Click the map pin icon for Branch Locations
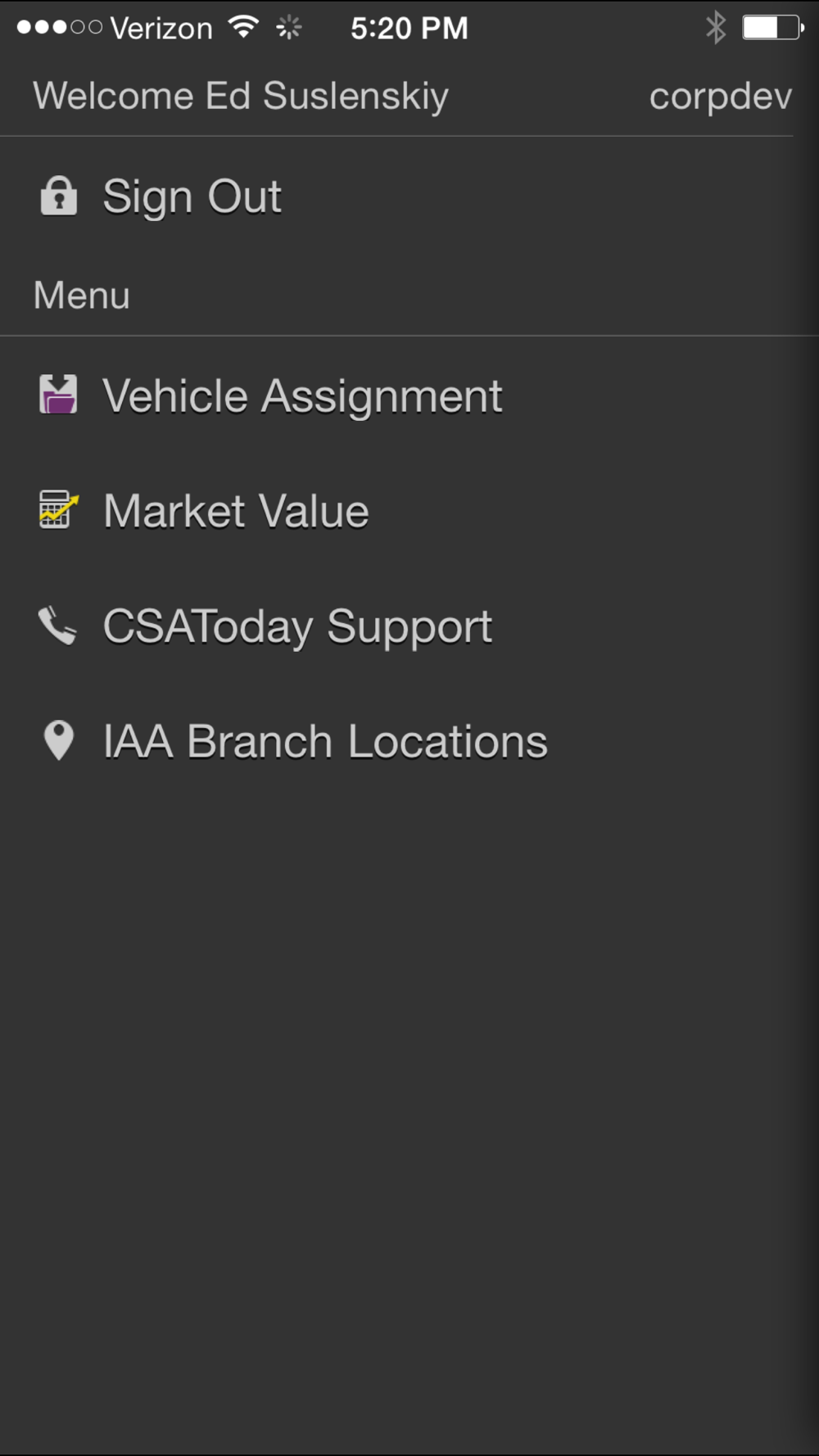819x1456 pixels. [58, 740]
